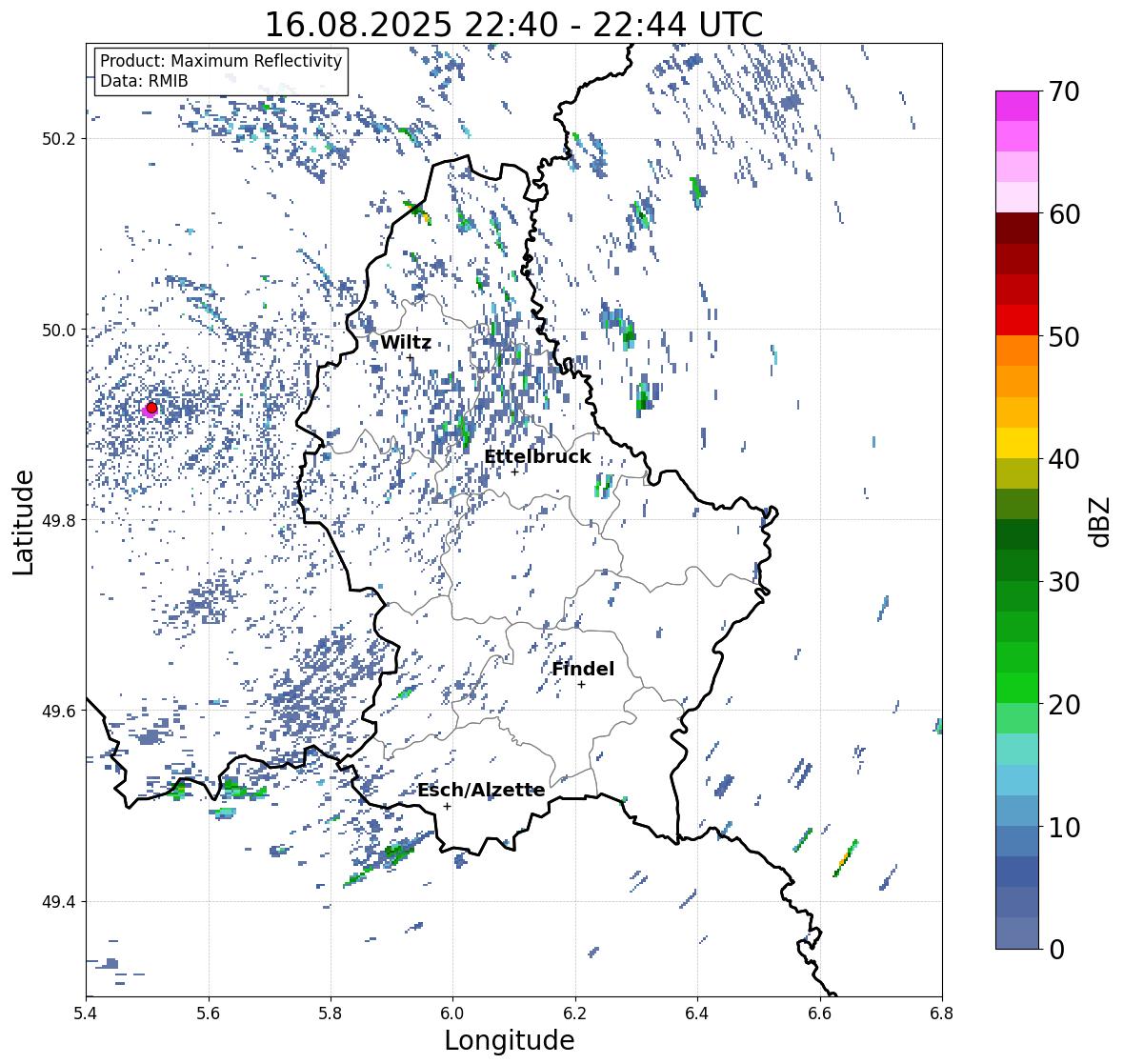1123x1064 pixels.
Task: Pick the dark red 60 dBZ colorbar swatch
Action: click(x=1017, y=229)
